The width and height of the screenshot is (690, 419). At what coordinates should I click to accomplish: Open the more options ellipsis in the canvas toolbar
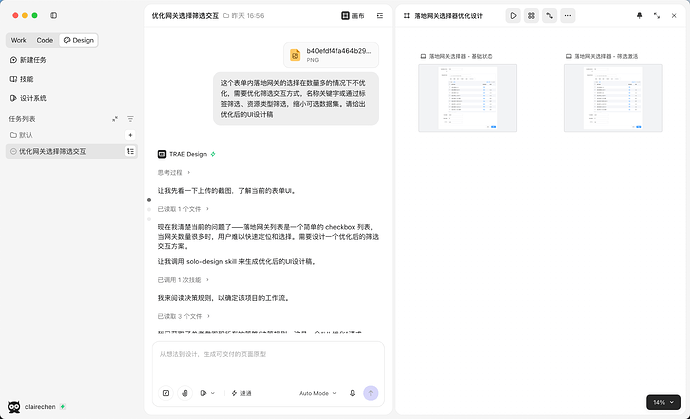(568, 15)
